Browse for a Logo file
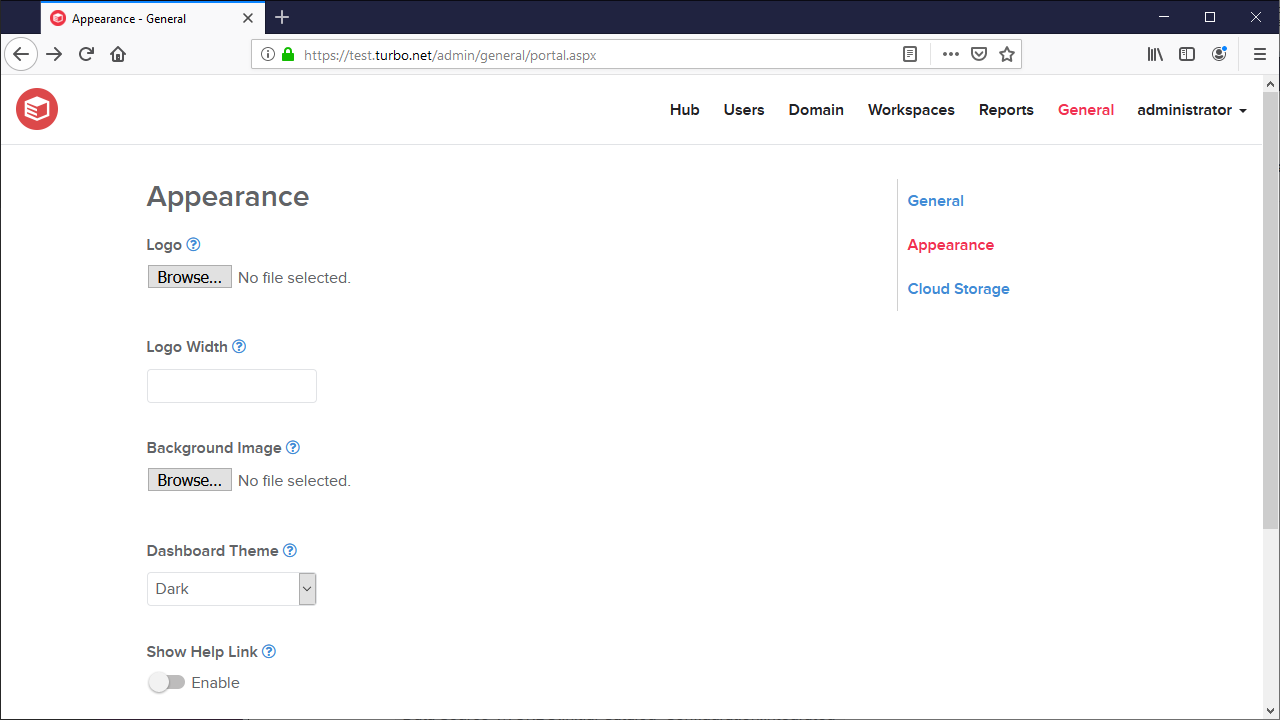Viewport: 1280px width, 720px height. pos(189,276)
